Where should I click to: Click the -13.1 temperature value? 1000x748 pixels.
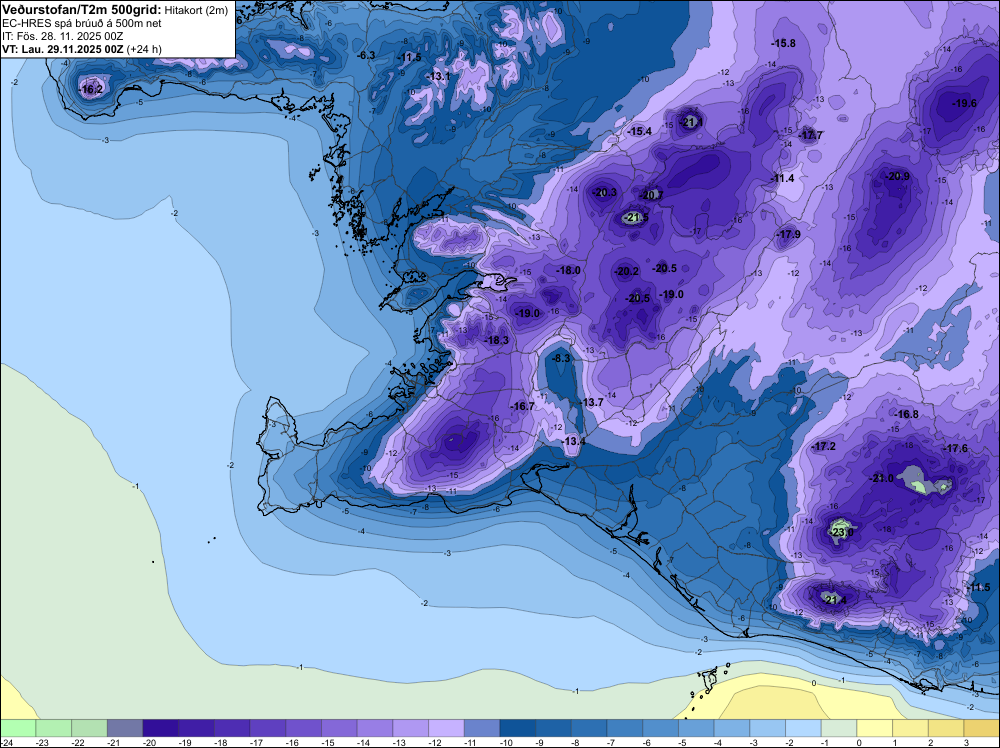coord(438,77)
